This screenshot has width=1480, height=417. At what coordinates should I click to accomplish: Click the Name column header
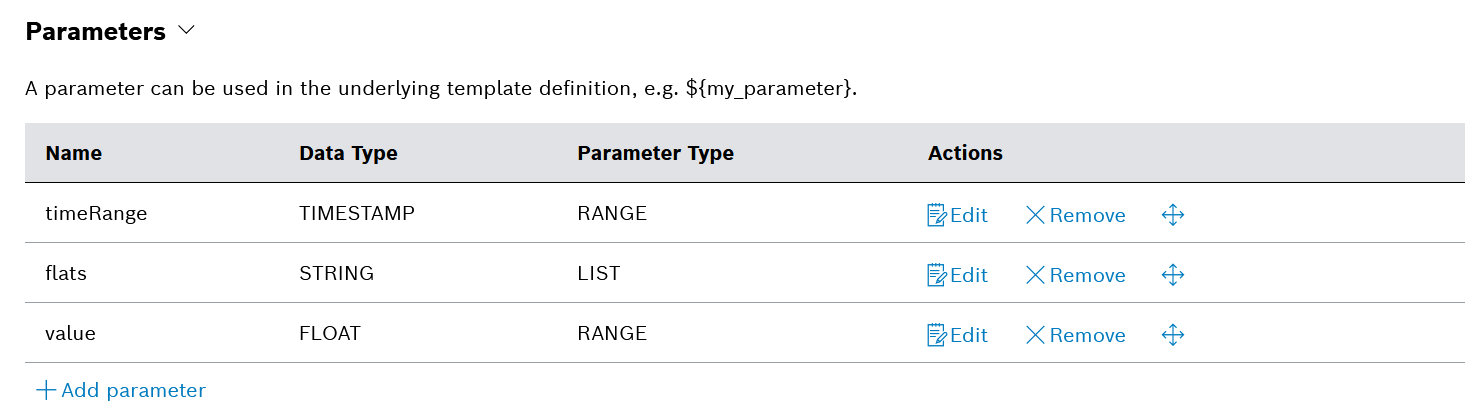[x=74, y=153]
